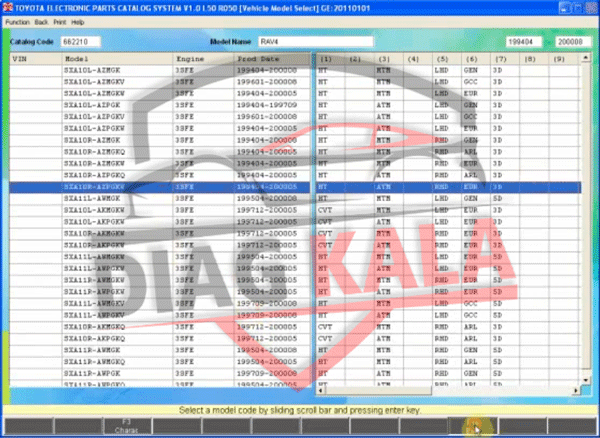Open the Print menu
Image resolution: width=600 pixels, height=438 pixels.
(60, 22)
